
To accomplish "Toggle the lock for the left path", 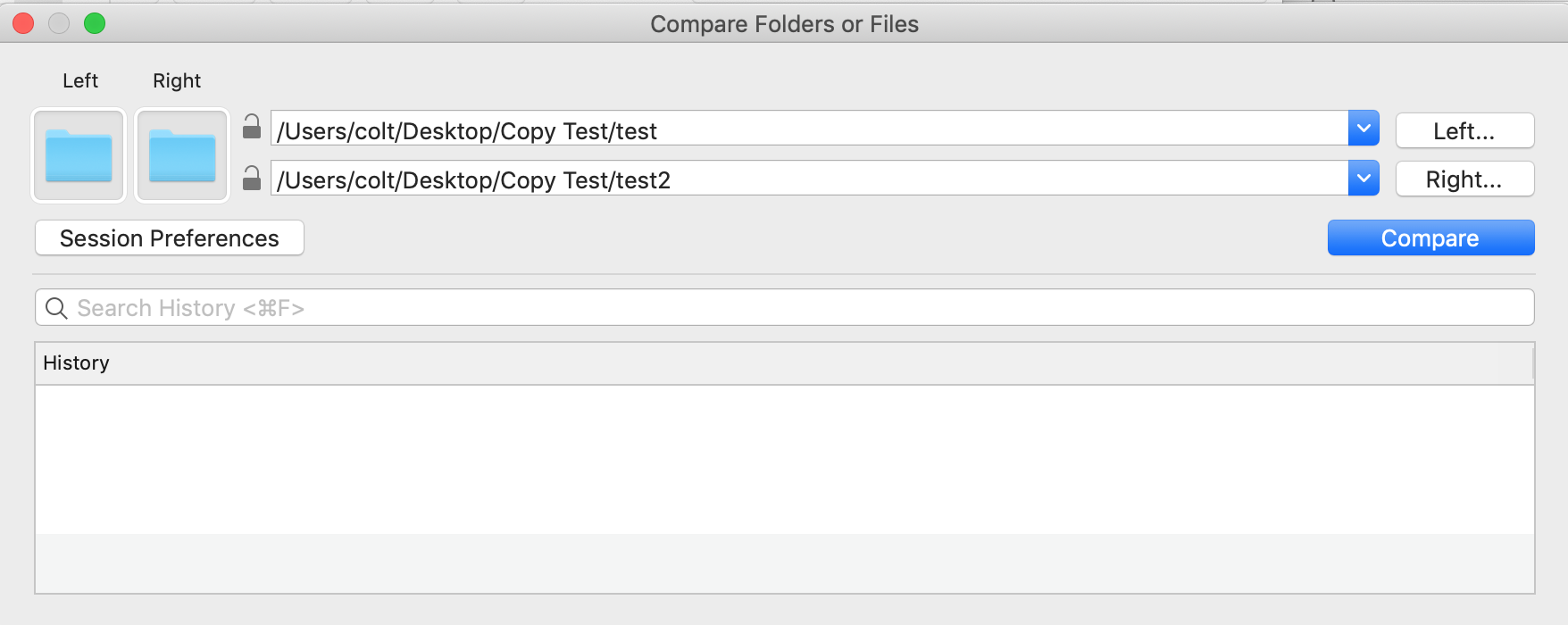I will [252, 127].
